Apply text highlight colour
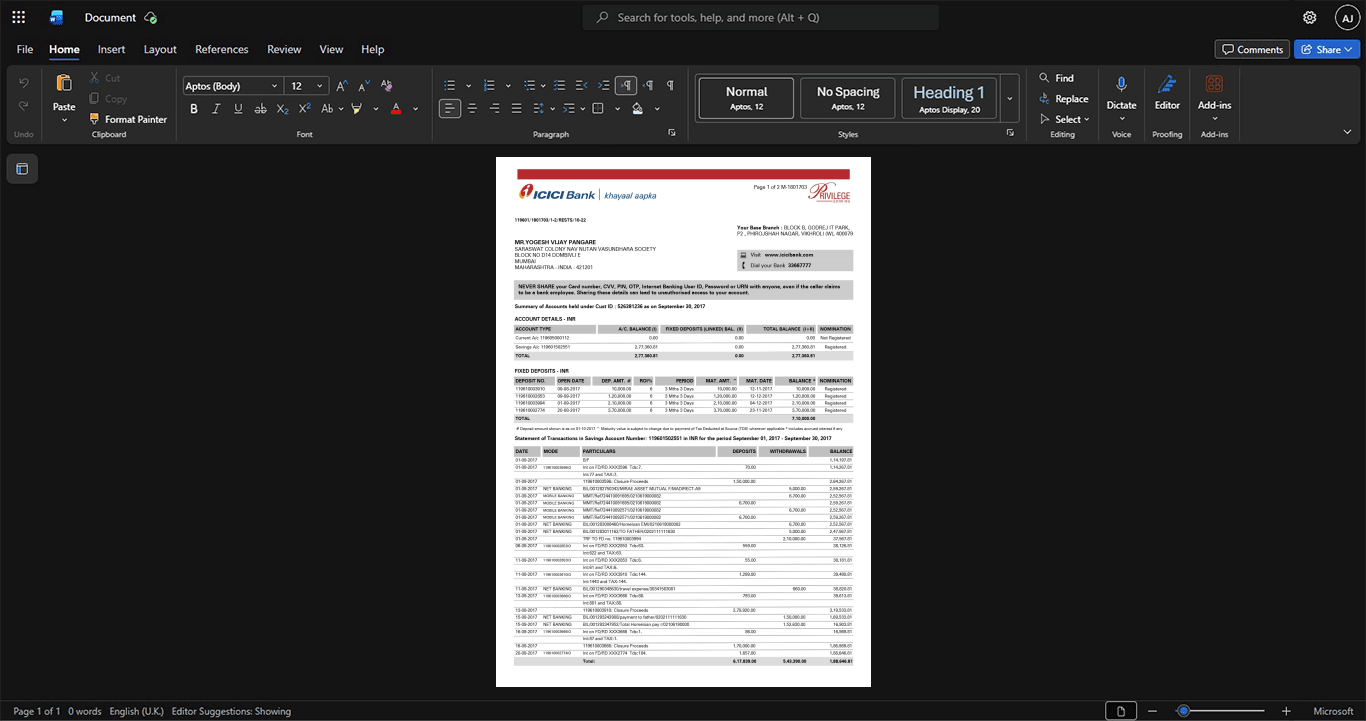1366x721 pixels. pos(357,108)
